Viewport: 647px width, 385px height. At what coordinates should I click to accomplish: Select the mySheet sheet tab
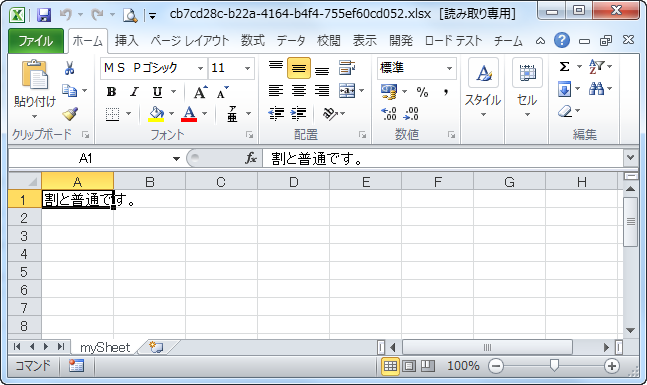(105, 348)
